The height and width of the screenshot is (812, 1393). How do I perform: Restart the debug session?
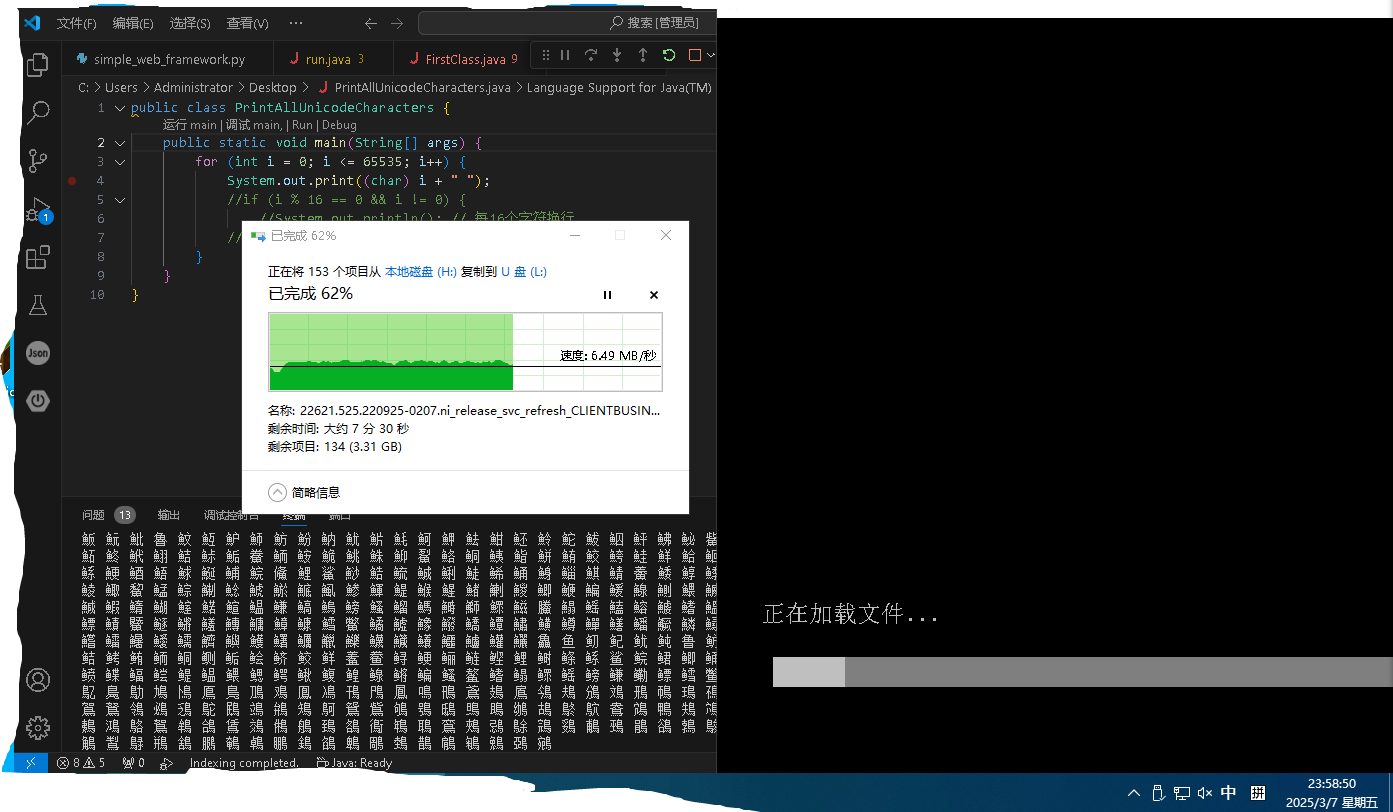(x=669, y=55)
